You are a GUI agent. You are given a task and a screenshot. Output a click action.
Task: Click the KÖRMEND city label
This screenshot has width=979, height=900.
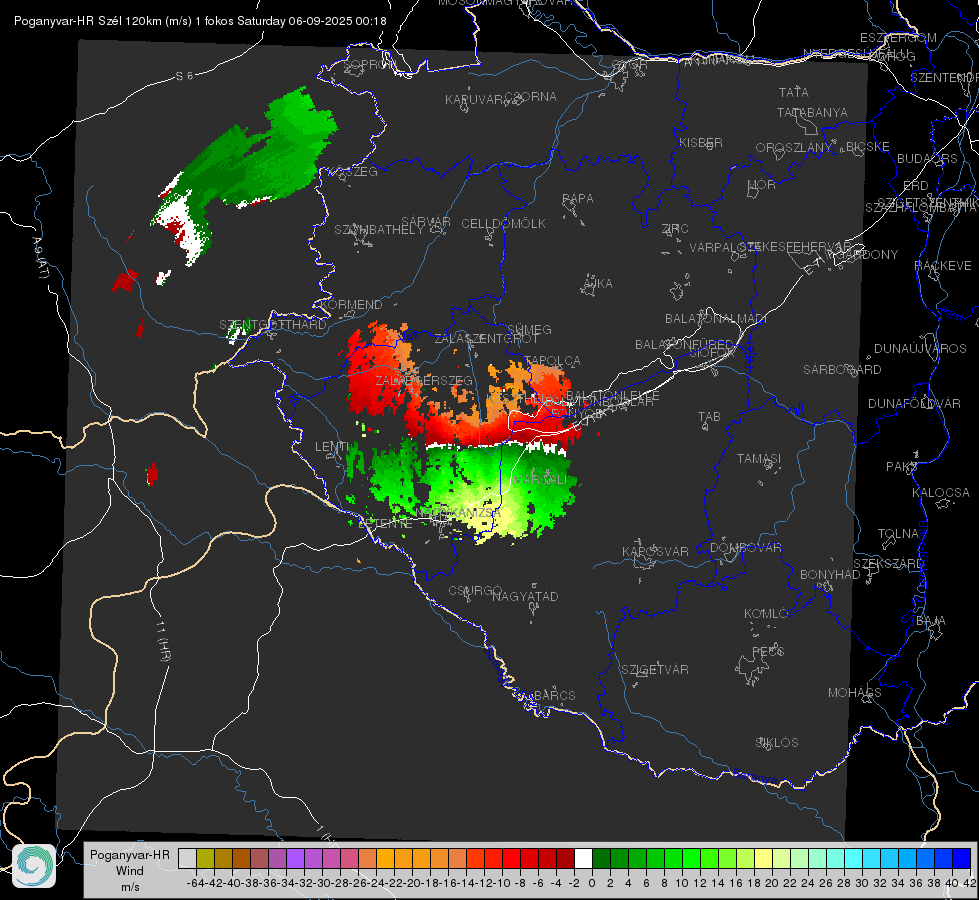click(351, 305)
